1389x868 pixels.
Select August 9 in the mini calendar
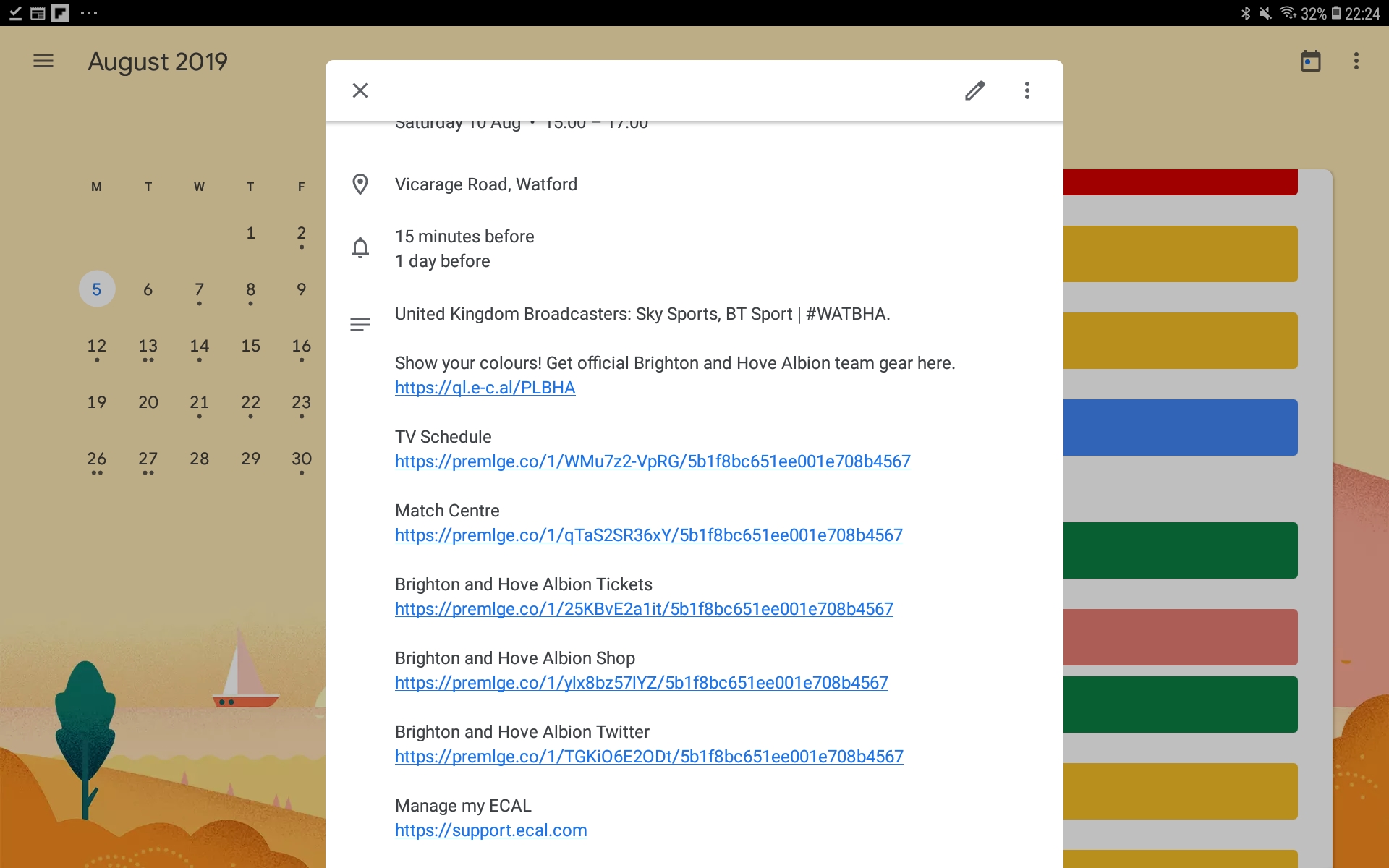tap(302, 289)
